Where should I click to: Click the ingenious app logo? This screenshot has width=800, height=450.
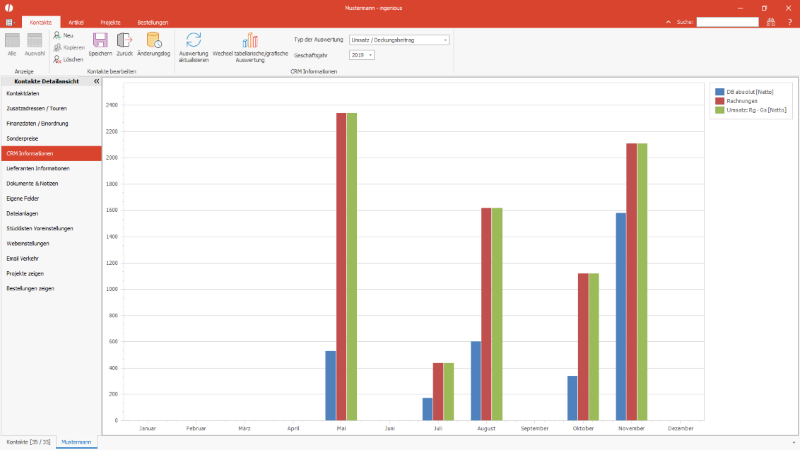9,8
